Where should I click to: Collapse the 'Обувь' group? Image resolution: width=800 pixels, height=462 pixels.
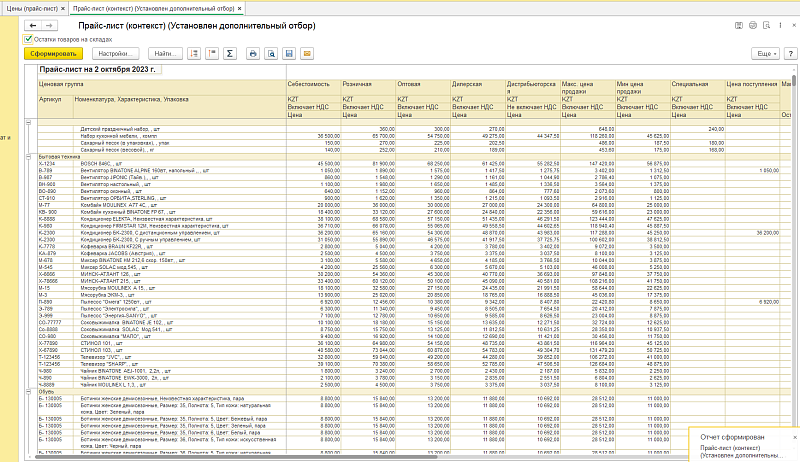pos(27,393)
